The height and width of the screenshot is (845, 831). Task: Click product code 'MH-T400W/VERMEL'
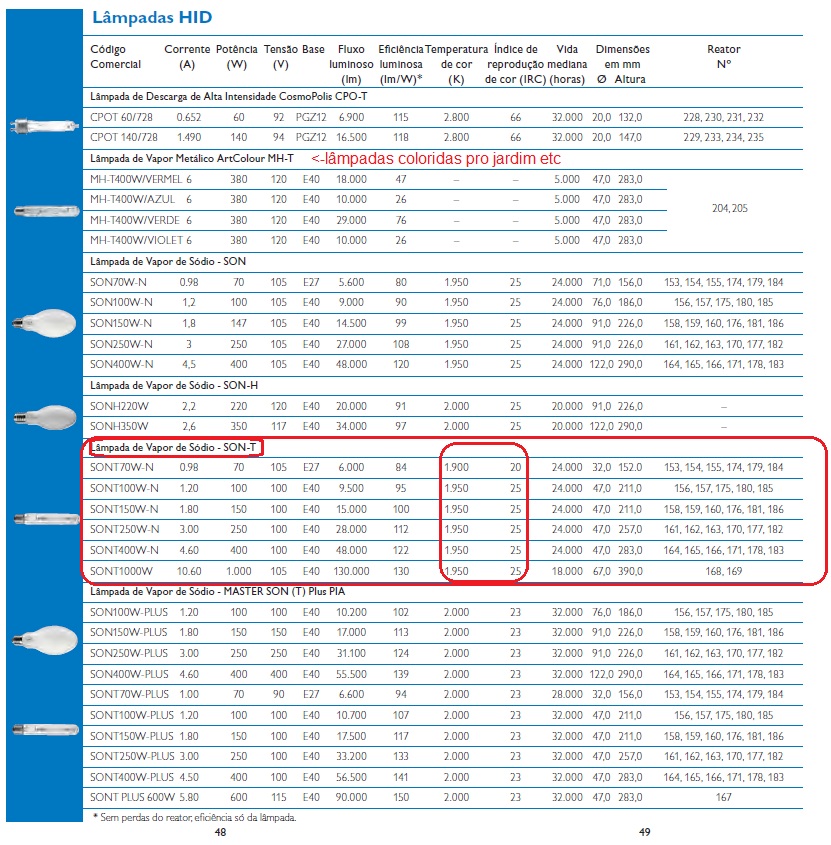click(136, 179)
